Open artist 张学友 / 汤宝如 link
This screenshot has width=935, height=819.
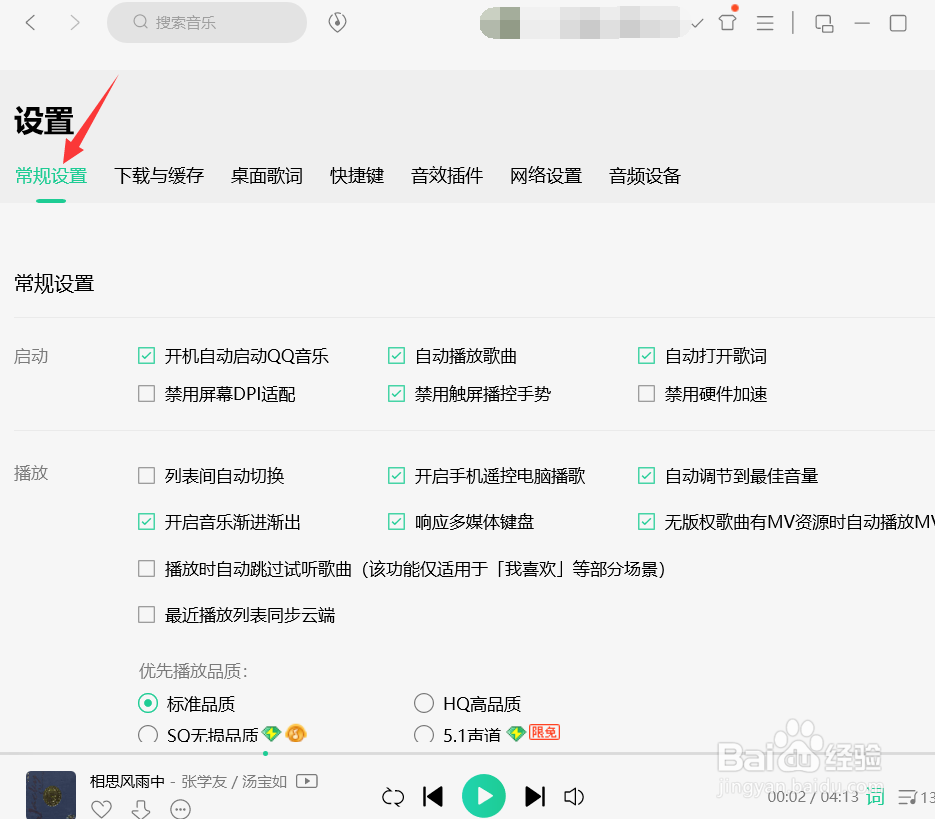[x=234, y=781]
